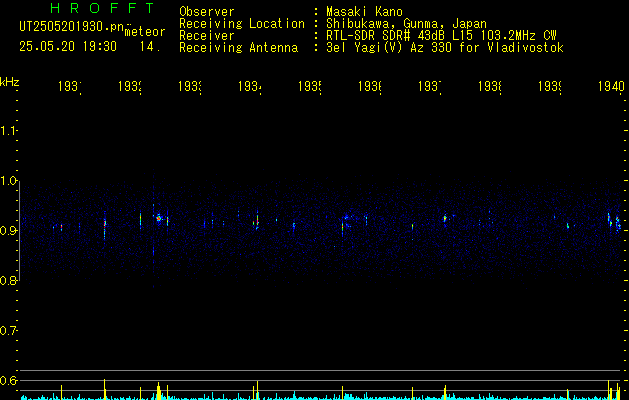
Task: Click the 1.0 kHz axis label
Action: pyautogui.click(x=8, y=181)
